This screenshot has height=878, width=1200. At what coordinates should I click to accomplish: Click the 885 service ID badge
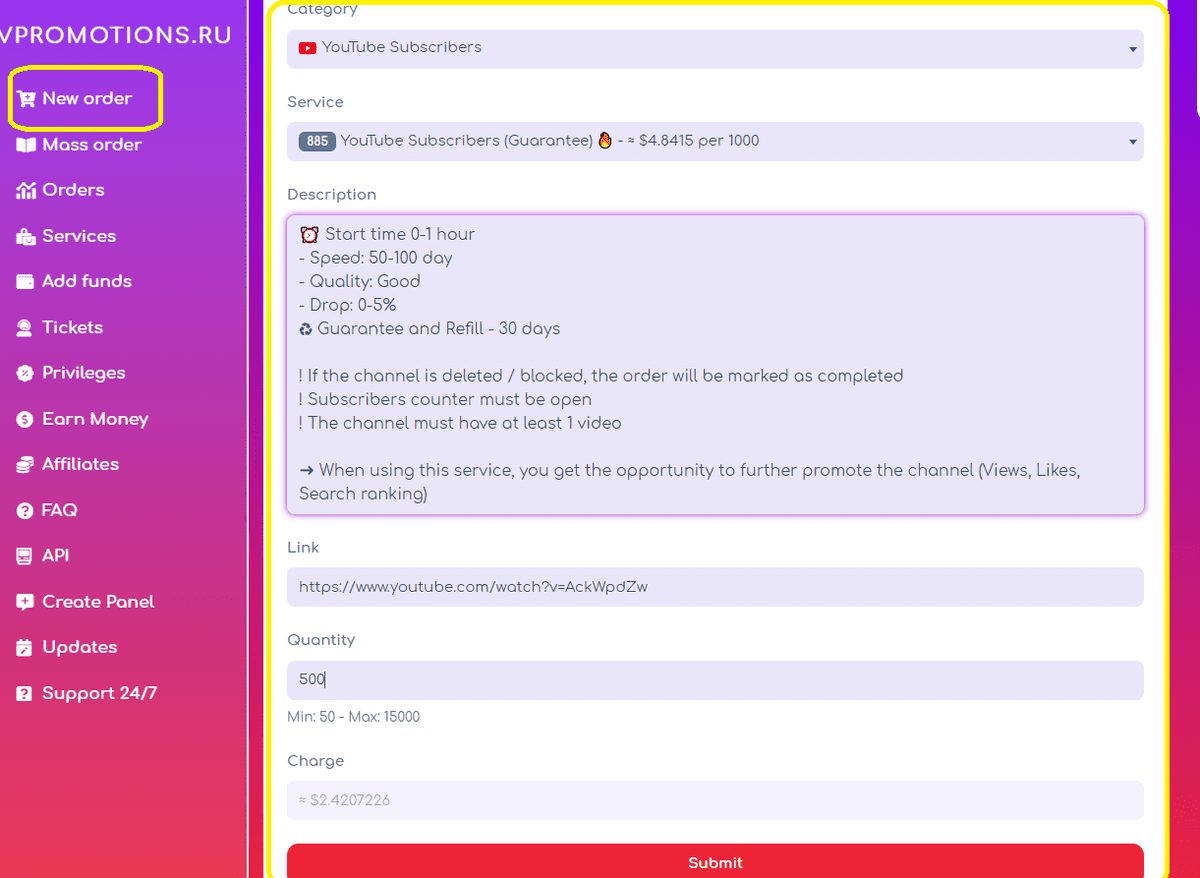click(x=317, y=141)
